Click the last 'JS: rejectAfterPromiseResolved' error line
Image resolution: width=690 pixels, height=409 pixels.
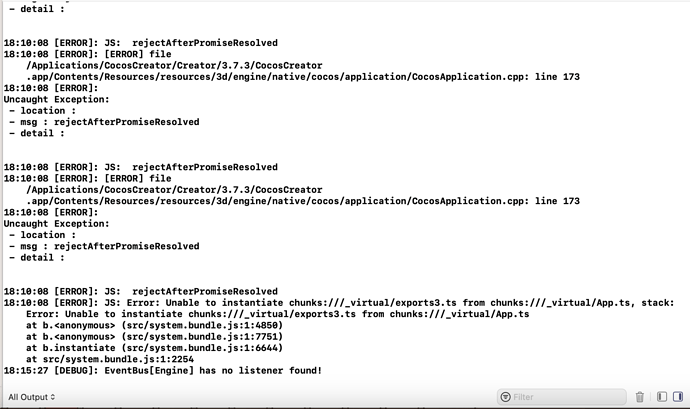[141, 291]
